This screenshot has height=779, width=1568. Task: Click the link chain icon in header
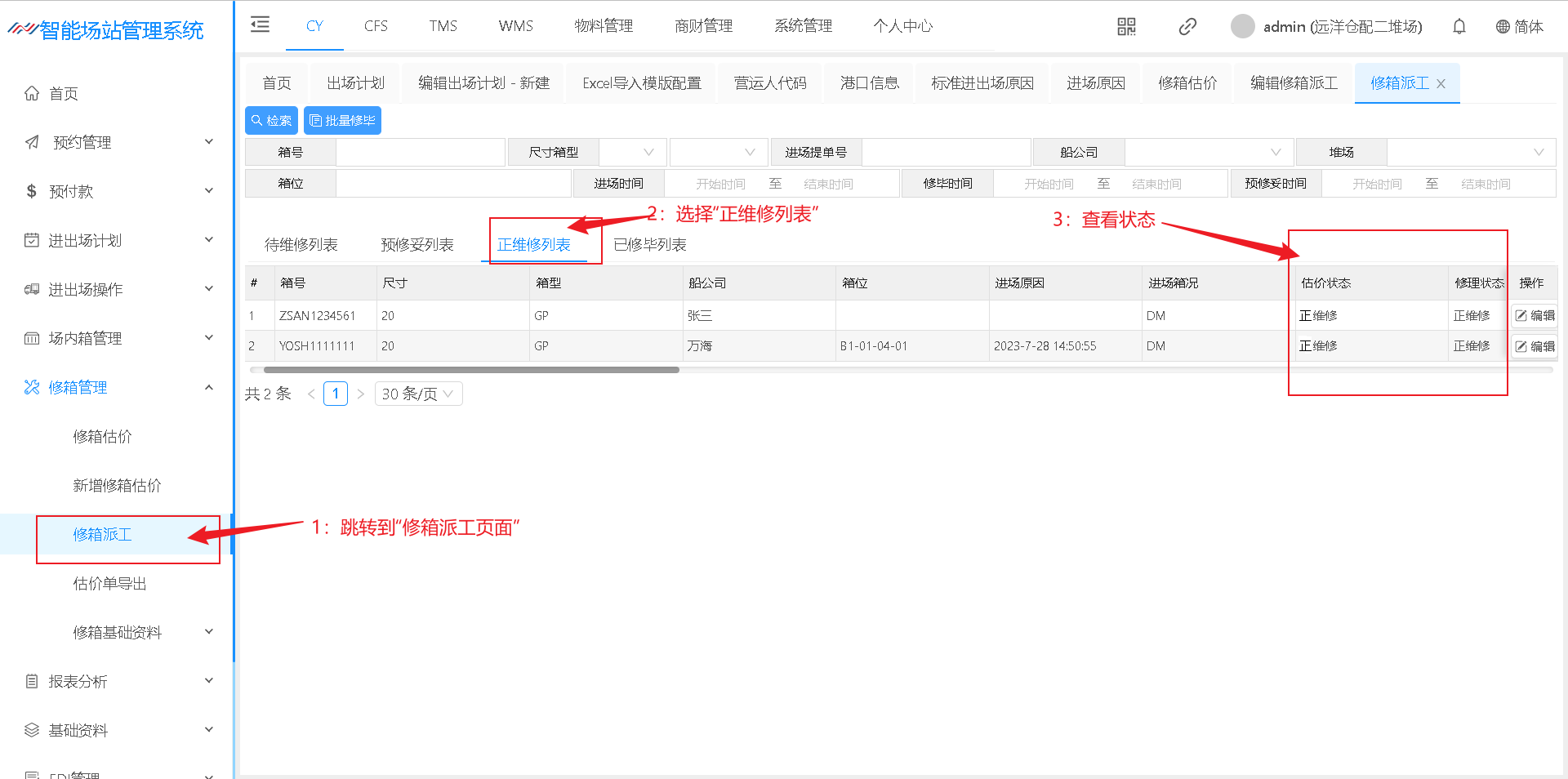pos(1187,27)
